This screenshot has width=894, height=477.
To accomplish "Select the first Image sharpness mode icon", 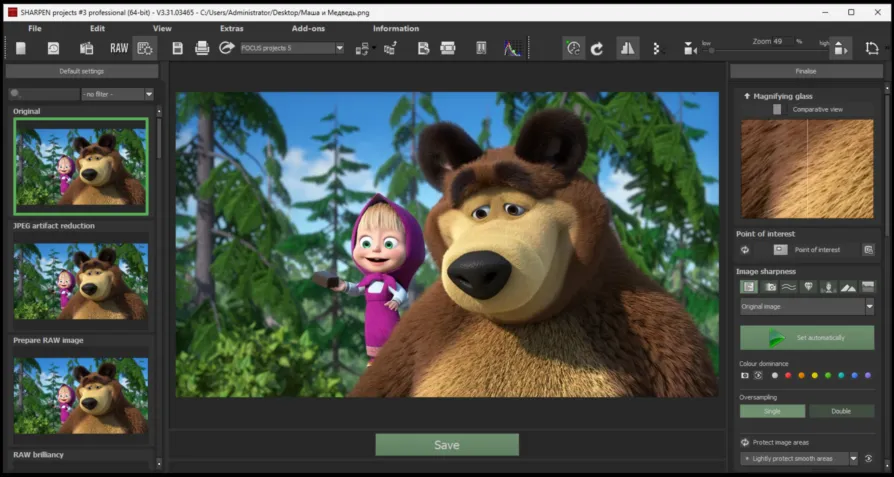I will 749,287.
